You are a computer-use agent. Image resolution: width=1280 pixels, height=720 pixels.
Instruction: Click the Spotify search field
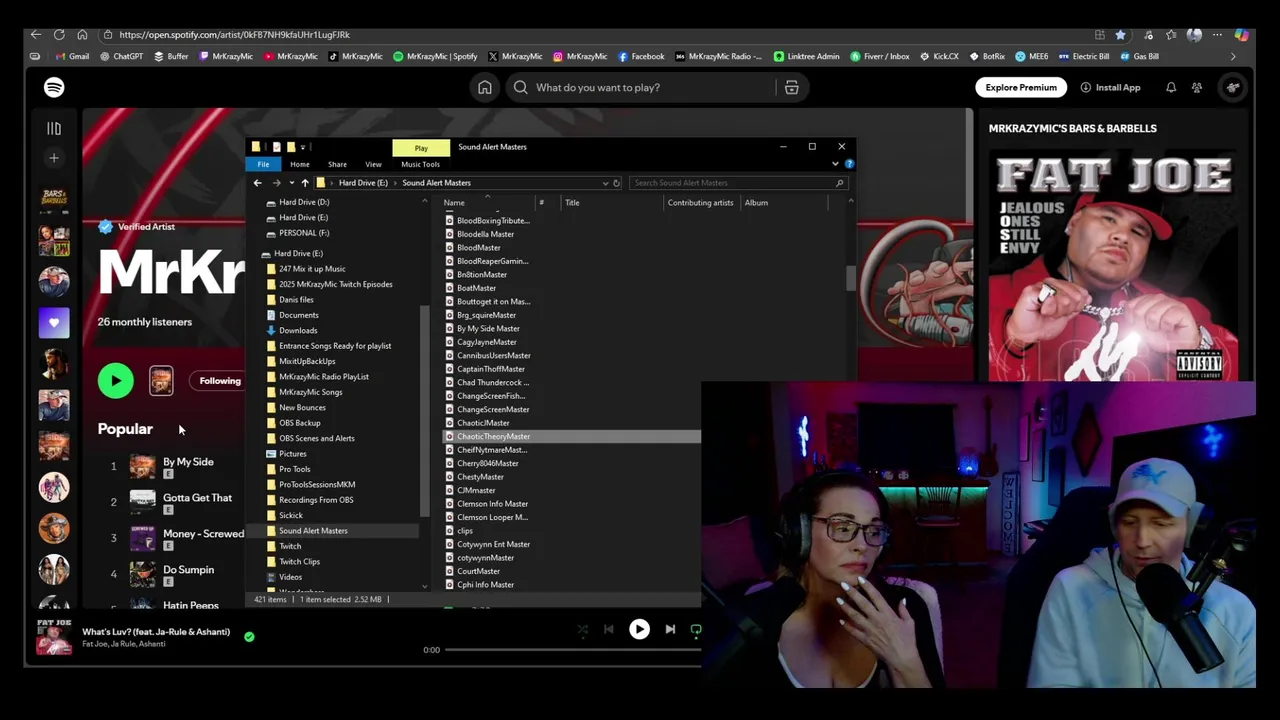[x=640, y=87]
